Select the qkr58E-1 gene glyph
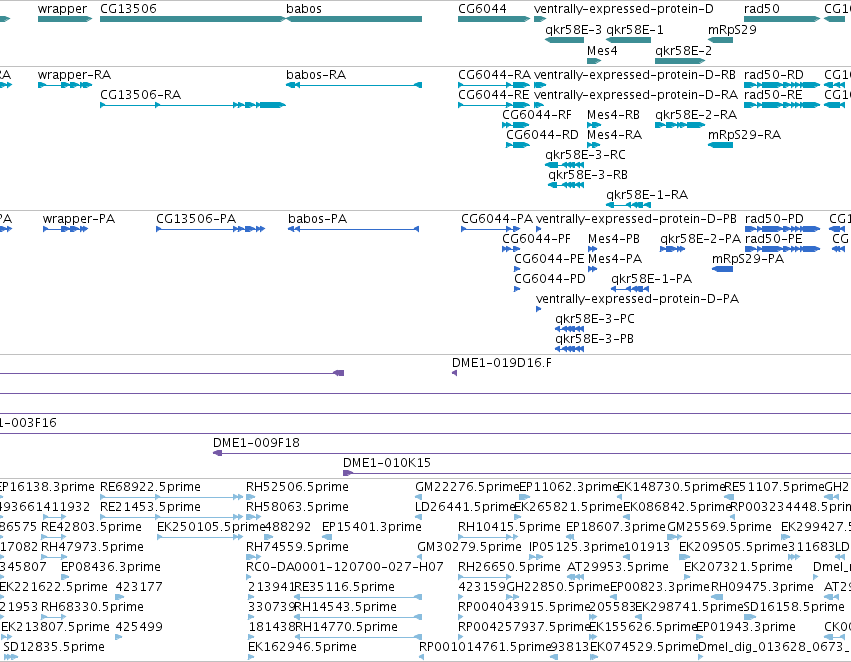851x662 pixels. tap(628, 40)
